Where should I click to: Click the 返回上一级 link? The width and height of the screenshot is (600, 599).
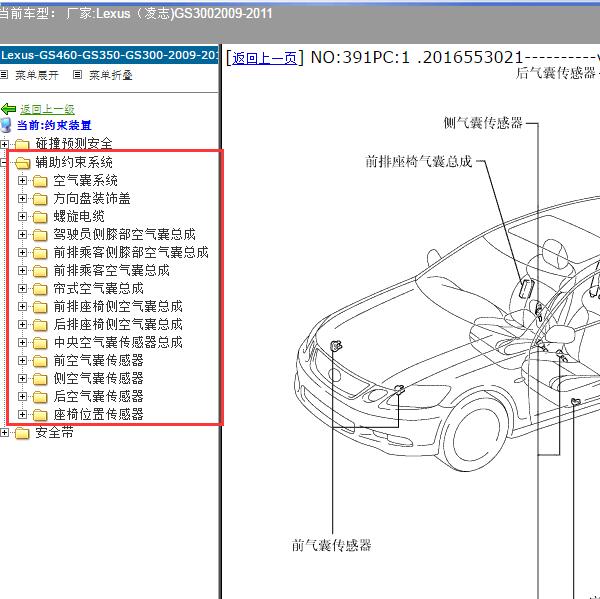47,109
